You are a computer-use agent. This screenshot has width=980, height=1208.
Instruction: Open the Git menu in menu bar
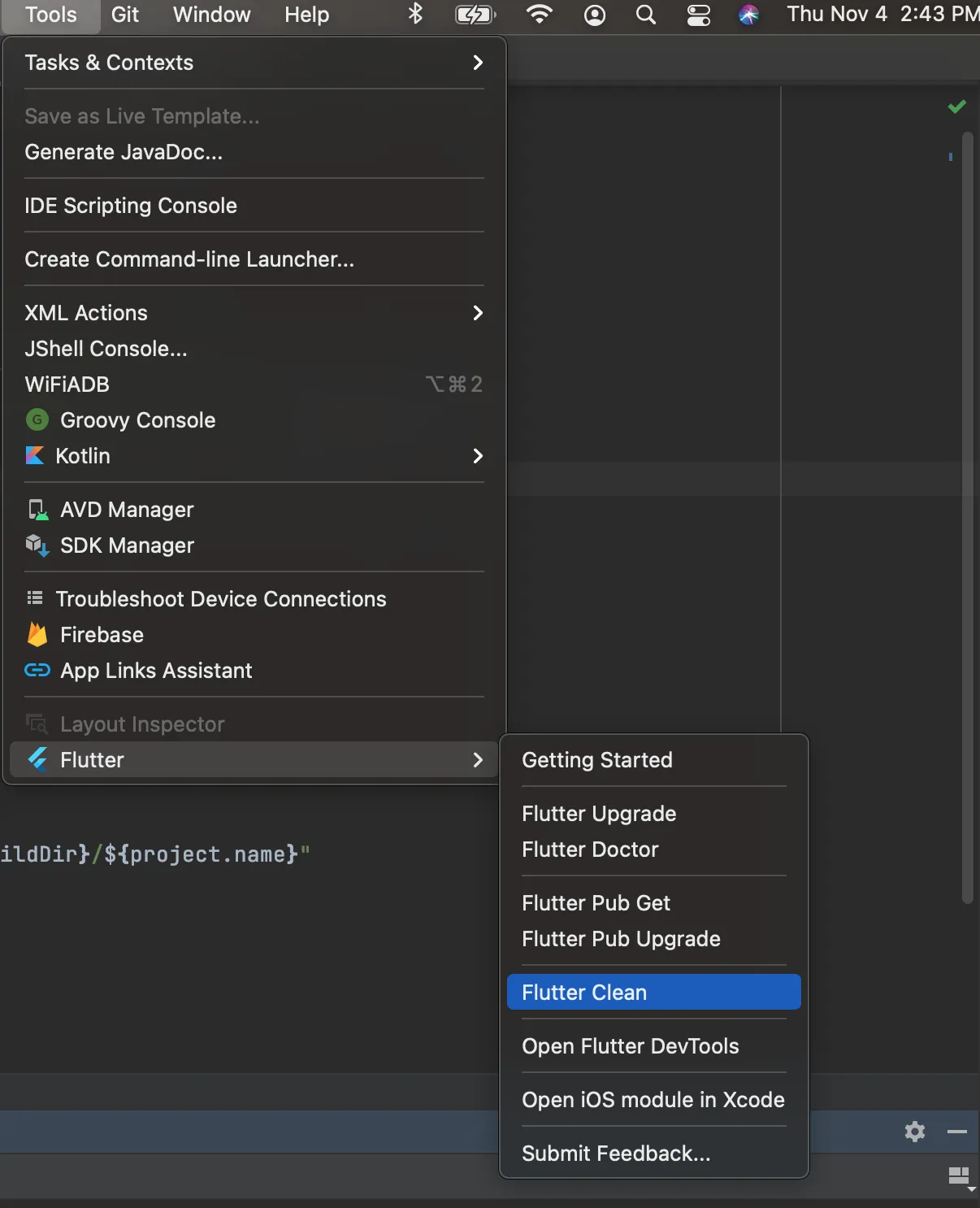point(125,15)
